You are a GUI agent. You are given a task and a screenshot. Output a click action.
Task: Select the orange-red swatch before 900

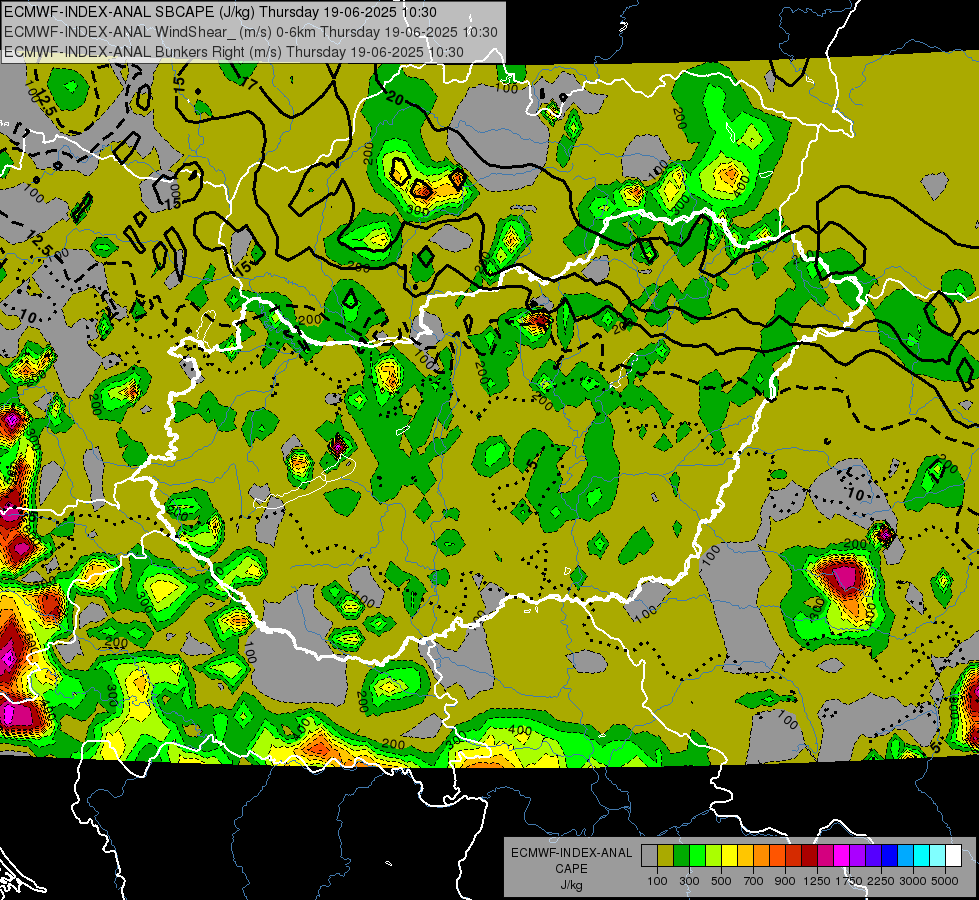(777, 856)
